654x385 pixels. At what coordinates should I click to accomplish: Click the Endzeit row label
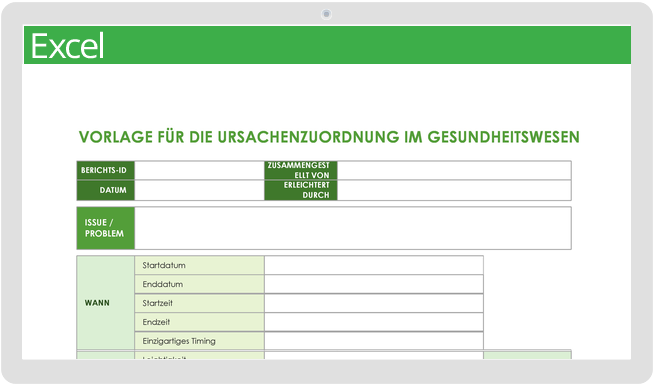tap(199, 322)
